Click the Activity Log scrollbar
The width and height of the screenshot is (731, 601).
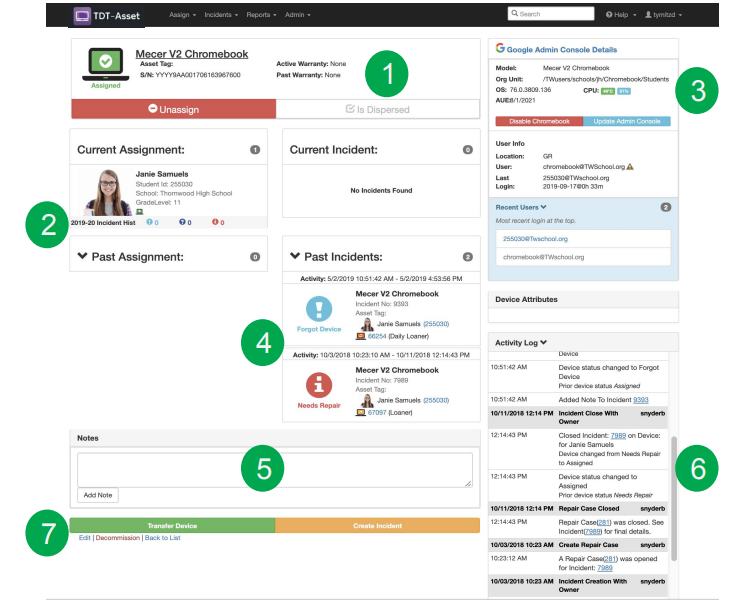coord(674,498)
